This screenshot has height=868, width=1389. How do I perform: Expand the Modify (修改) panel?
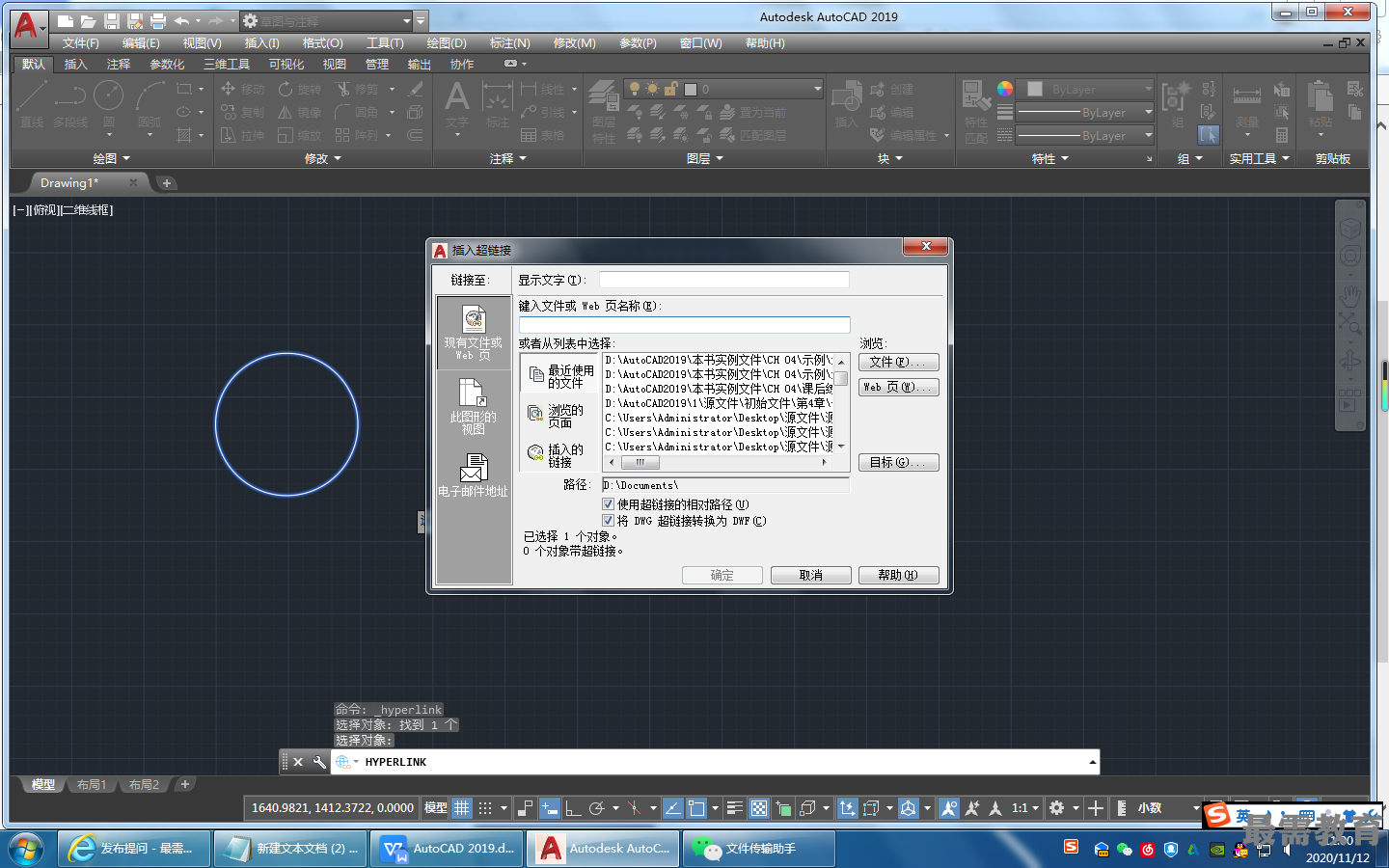pyautogui.click(x=323, y=158)
